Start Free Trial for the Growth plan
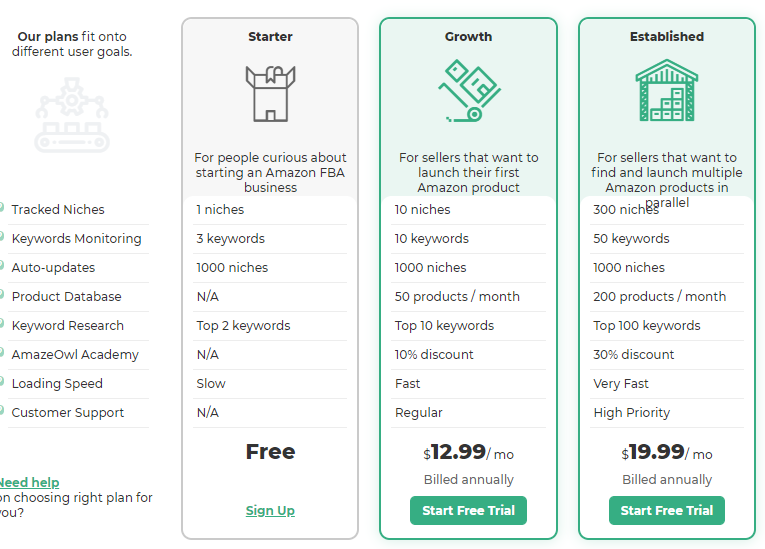 468,510
